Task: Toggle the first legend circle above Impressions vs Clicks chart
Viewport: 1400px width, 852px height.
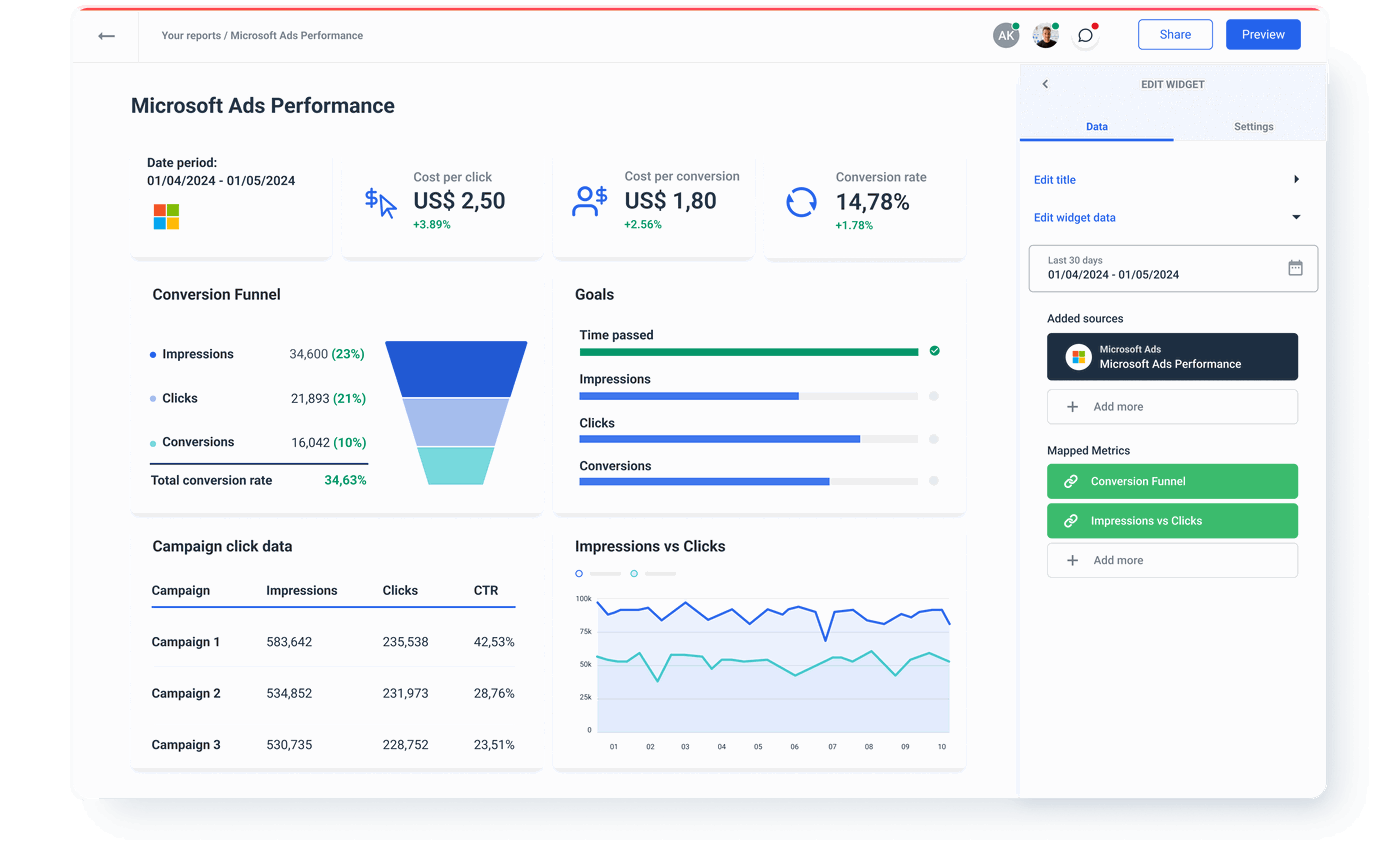Action: click(x=579, y=573)
